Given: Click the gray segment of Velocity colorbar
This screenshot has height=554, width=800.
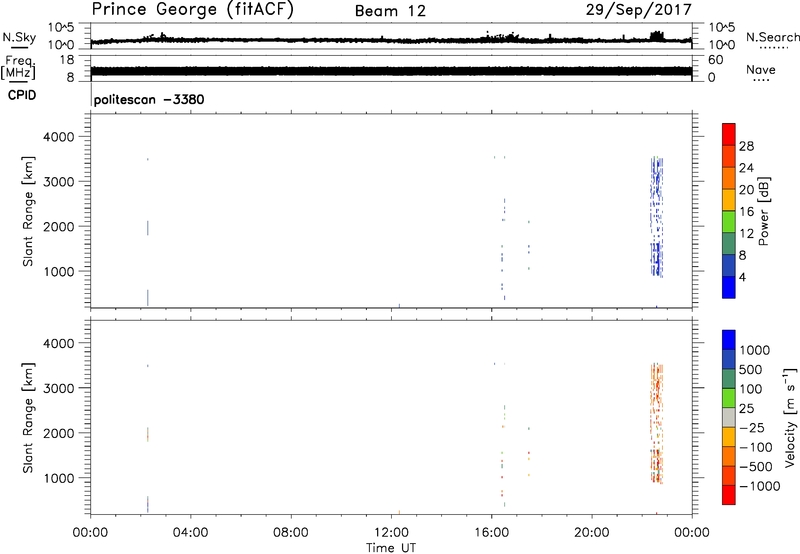Looking at the screenshot, I should [729, 417].
